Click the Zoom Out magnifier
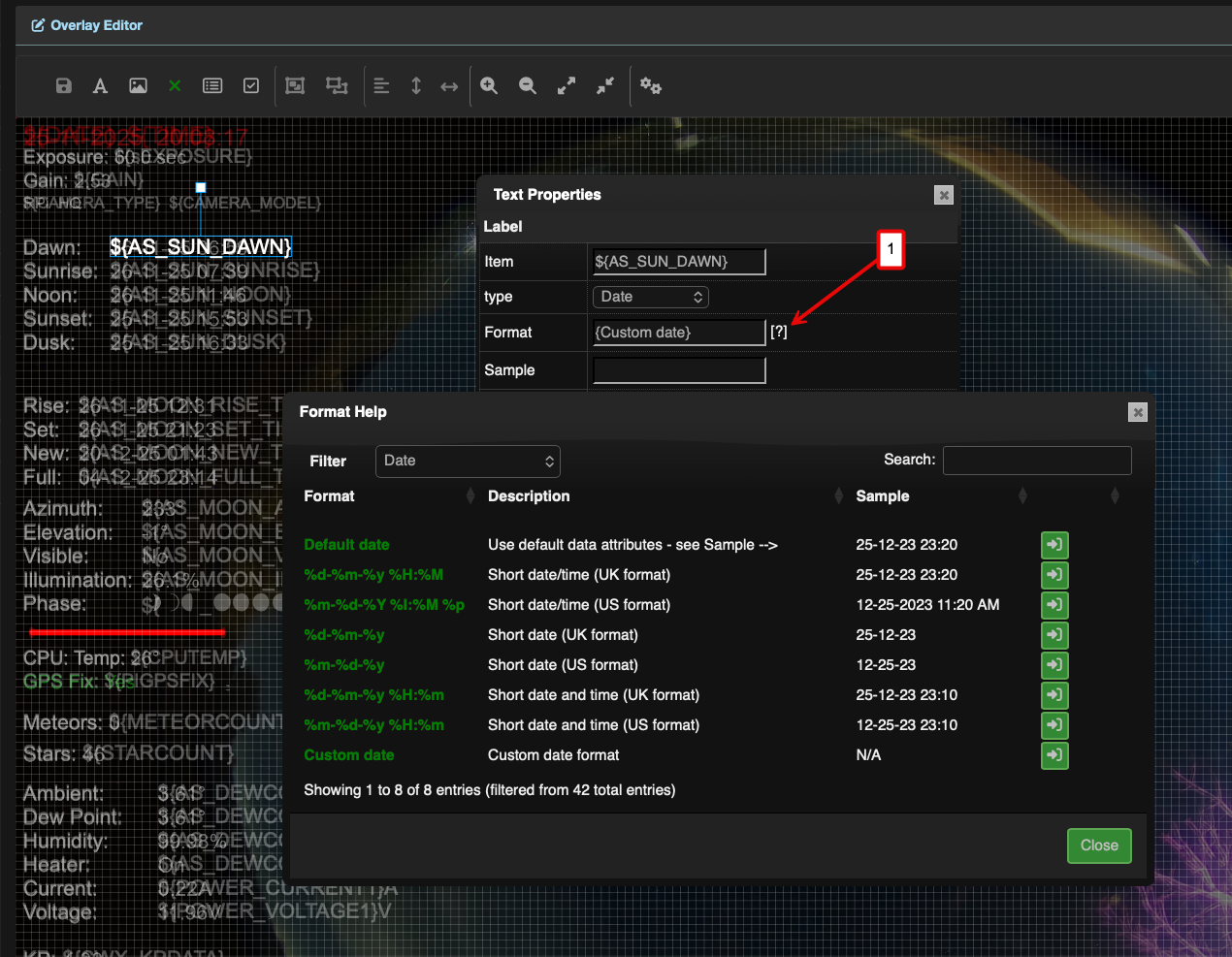Image resolution: width=1232 pixels, height=957 pixels. [528, 86]
